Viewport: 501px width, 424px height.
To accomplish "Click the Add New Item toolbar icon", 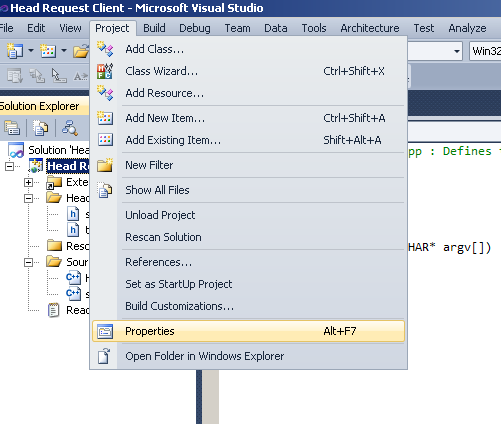I will [x=48, y=51].
